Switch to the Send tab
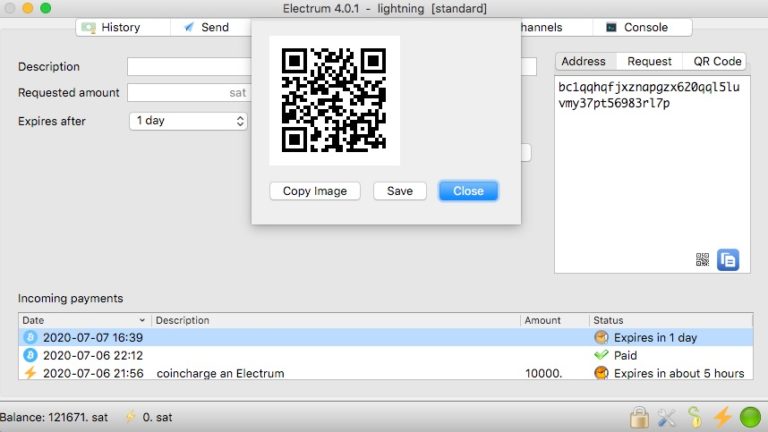Image resolution: width=768 pixels, height=432 pixels. point(211,27)
